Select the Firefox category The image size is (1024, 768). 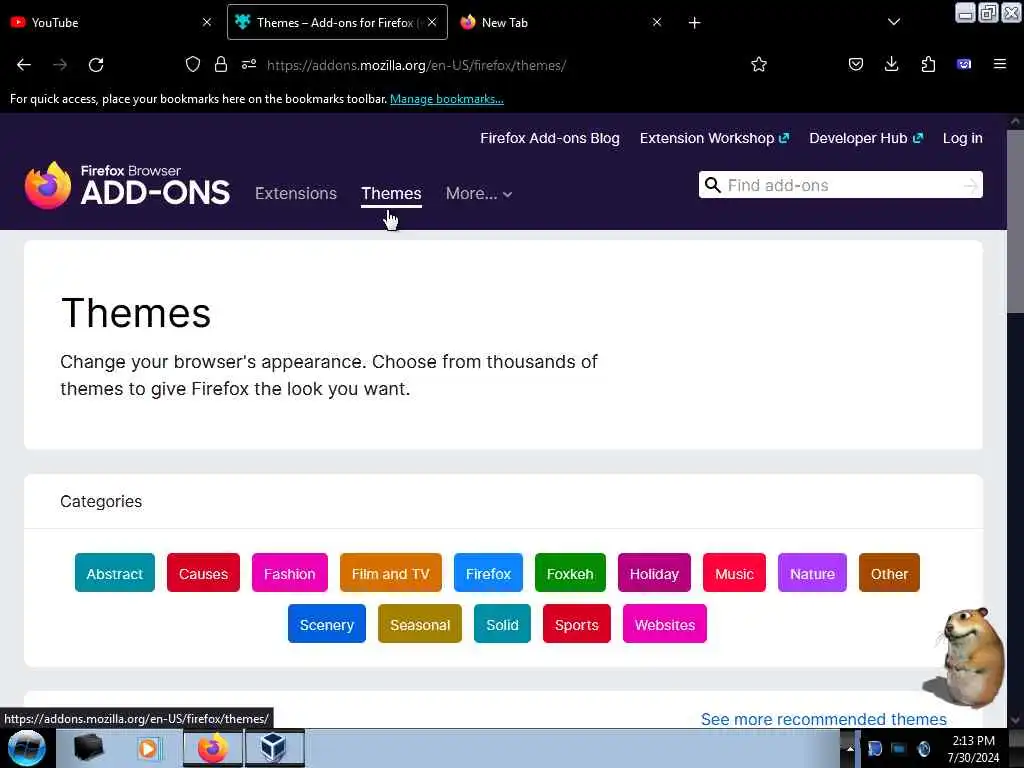click(x=488, y=573)
